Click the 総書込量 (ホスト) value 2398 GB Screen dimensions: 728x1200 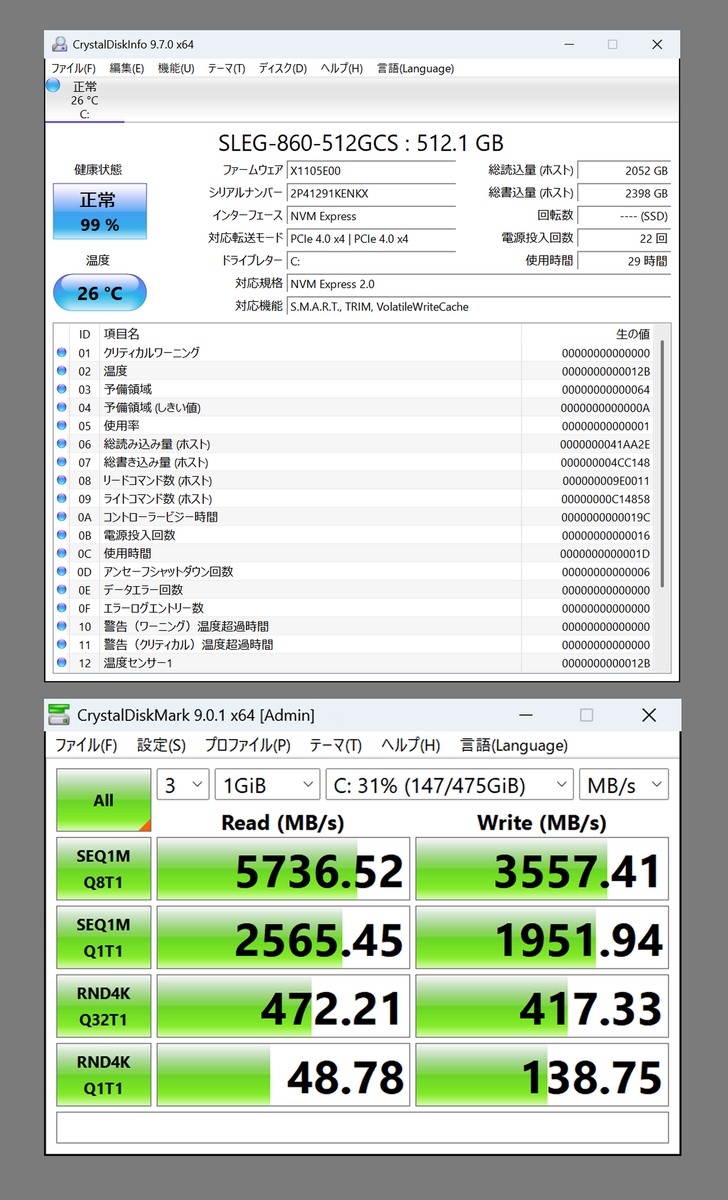(x=624, y=193)
